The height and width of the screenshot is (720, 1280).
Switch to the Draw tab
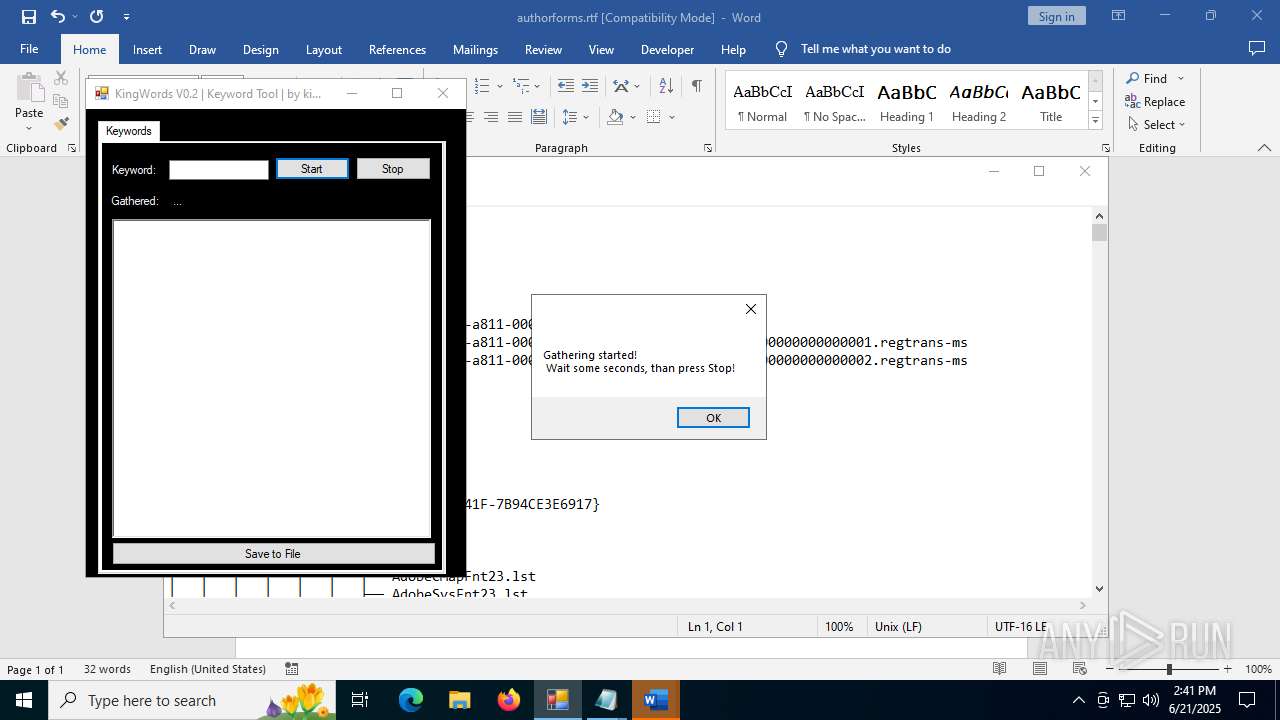click(202, 49)
